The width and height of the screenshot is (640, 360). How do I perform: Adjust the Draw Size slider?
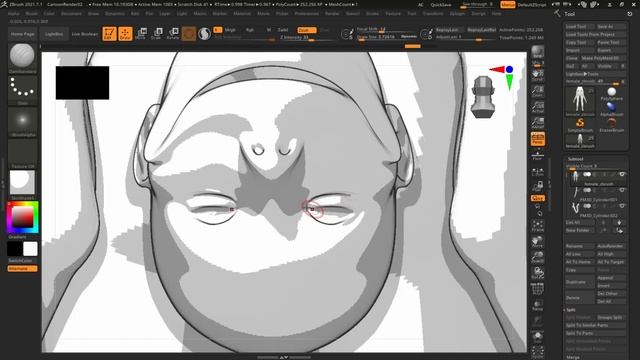(x=386, y=37)
